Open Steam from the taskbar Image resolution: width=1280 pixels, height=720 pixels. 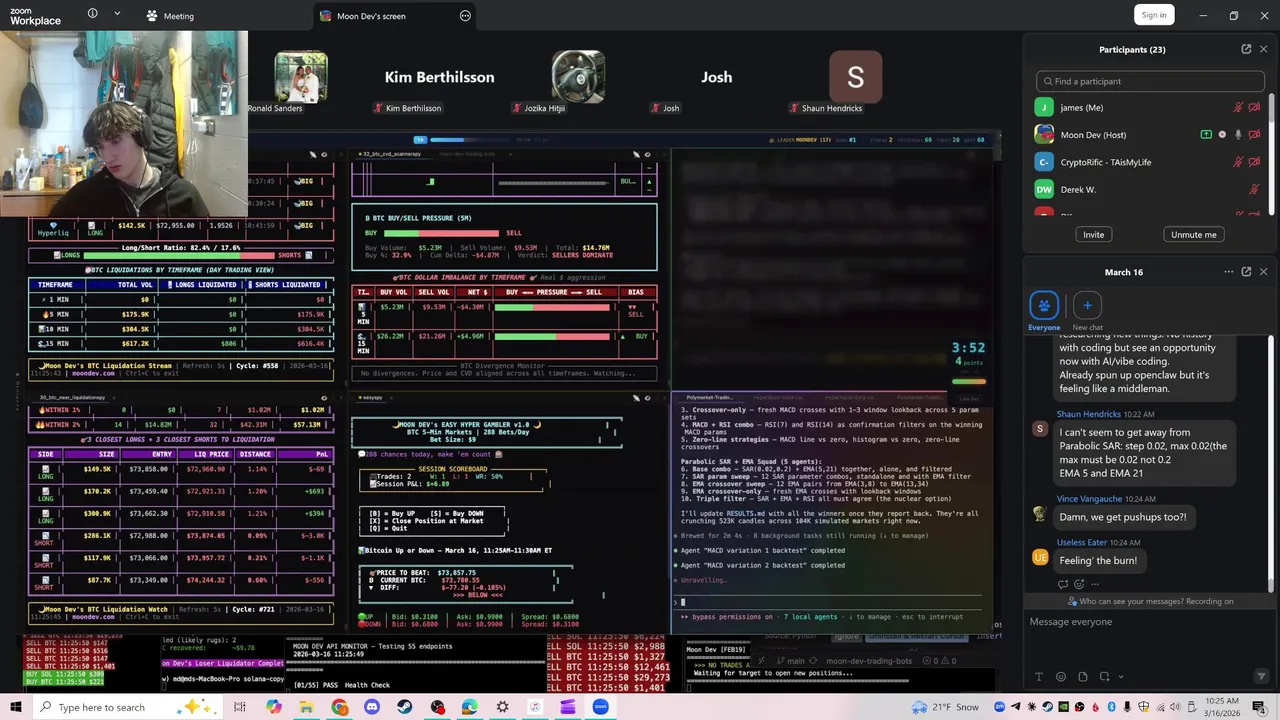(404, 707)
